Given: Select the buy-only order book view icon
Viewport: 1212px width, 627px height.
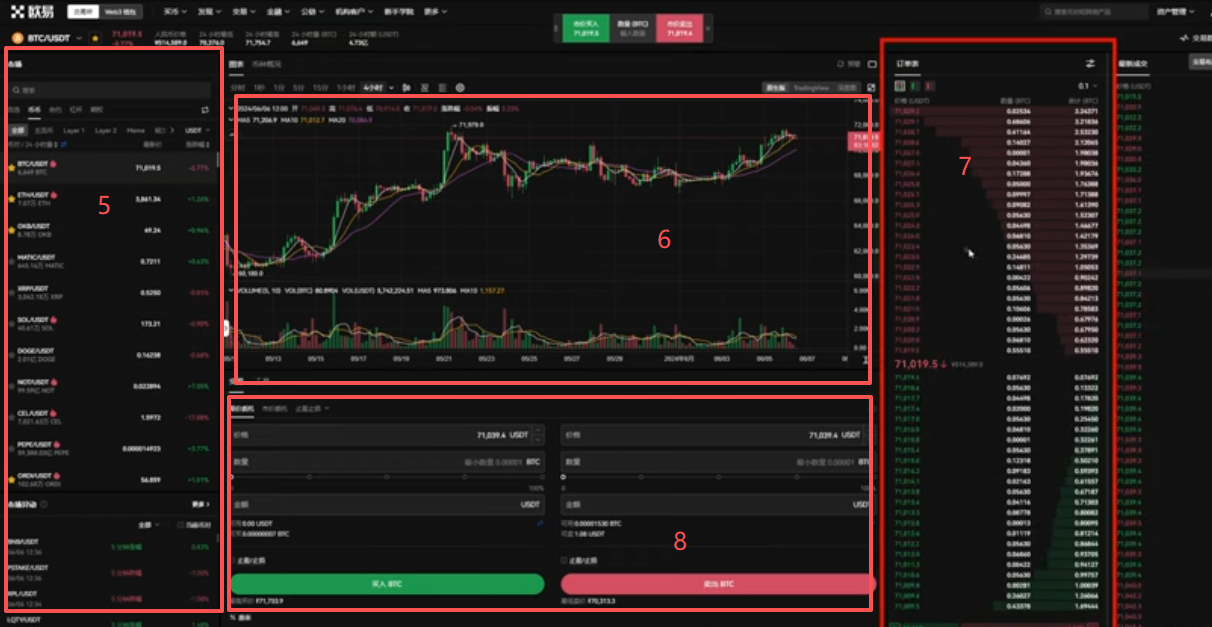Looking at the screenshot, I should 914,86.
